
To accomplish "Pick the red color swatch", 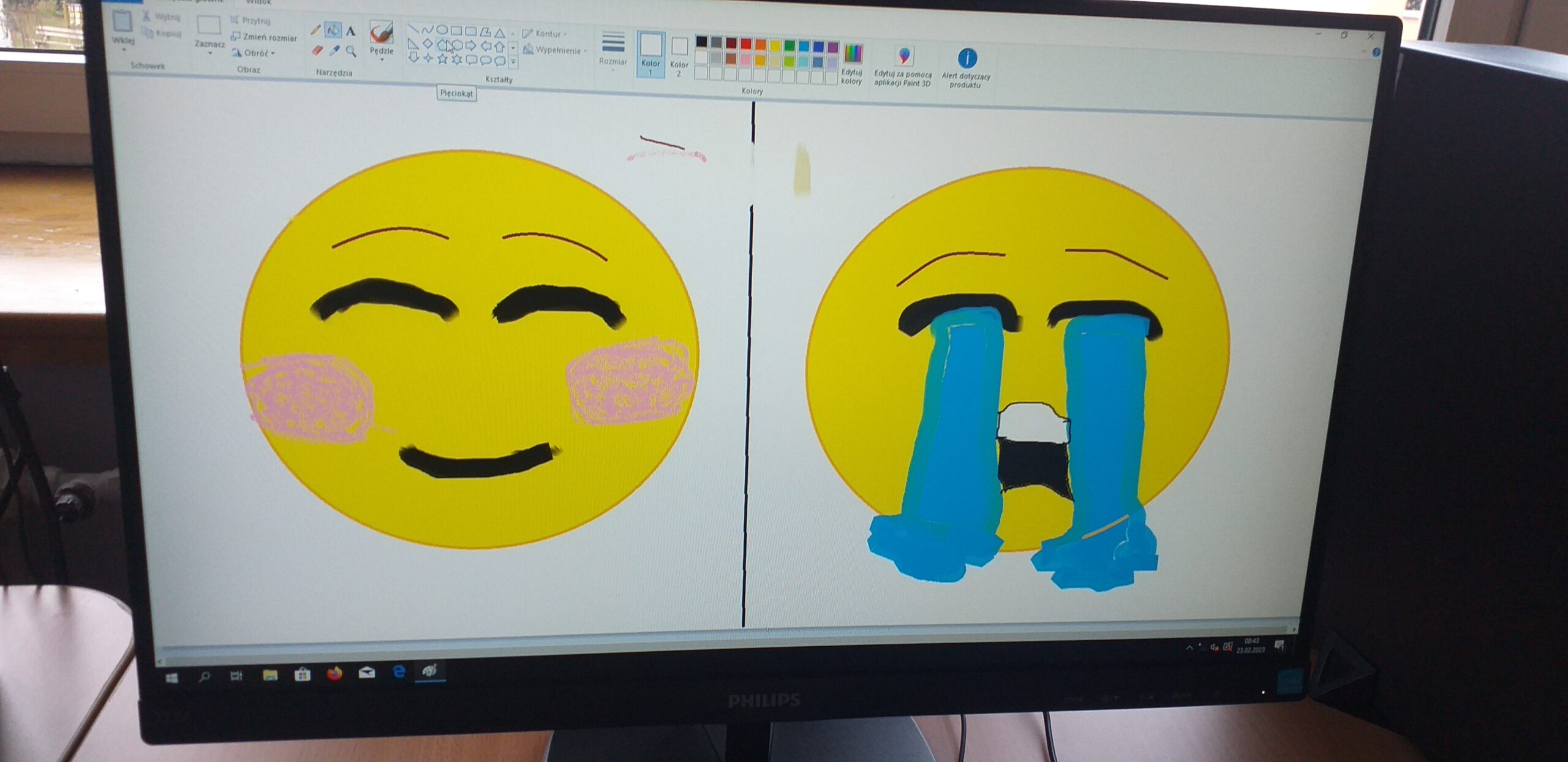I will click(745, 43).
